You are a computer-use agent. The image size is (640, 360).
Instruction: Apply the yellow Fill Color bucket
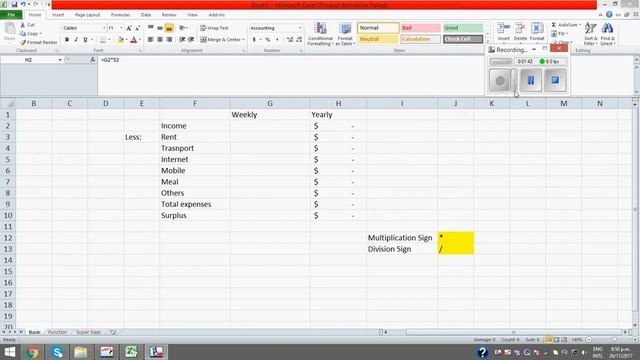(120, 40)
